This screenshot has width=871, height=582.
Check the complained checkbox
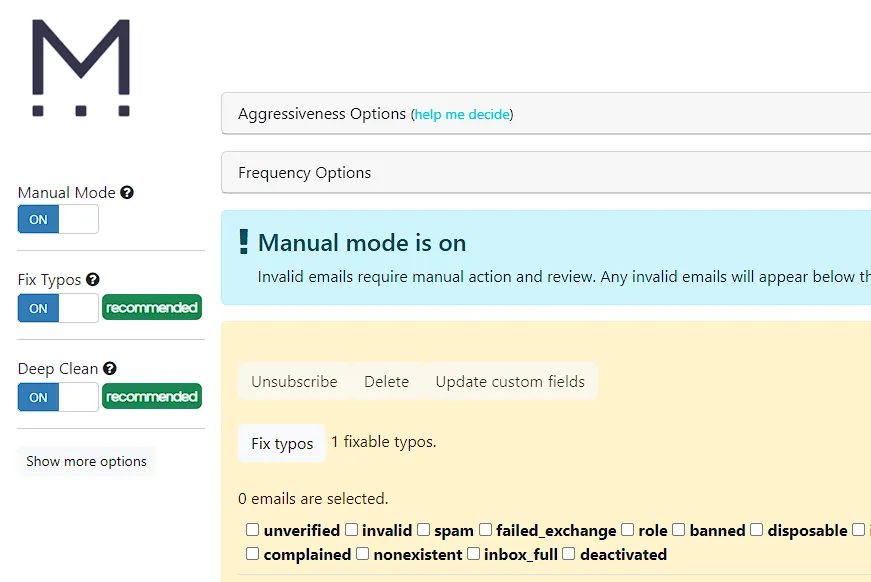[252, 554]
